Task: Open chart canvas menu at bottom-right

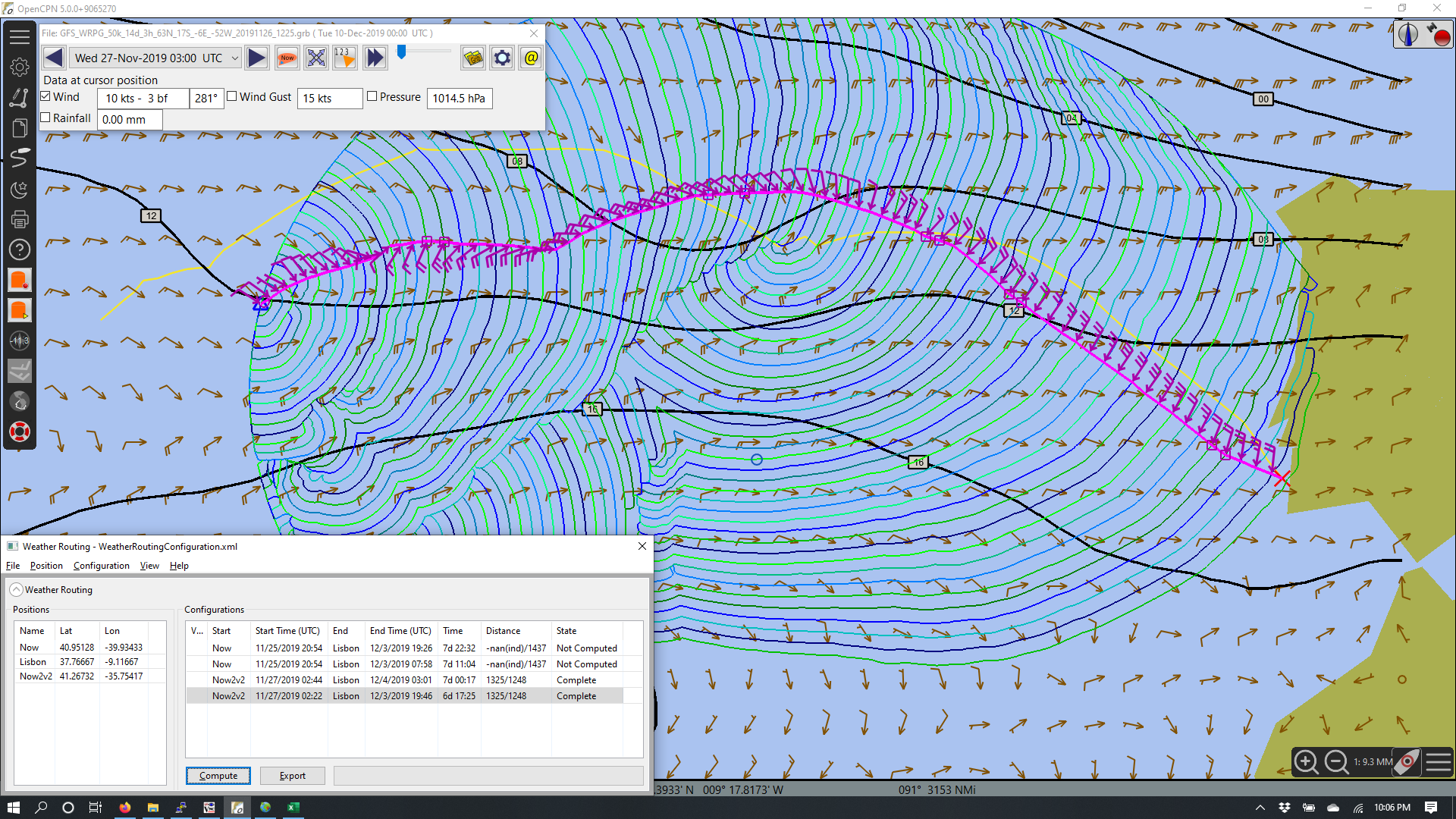Action: click(x=1439, y=761)
